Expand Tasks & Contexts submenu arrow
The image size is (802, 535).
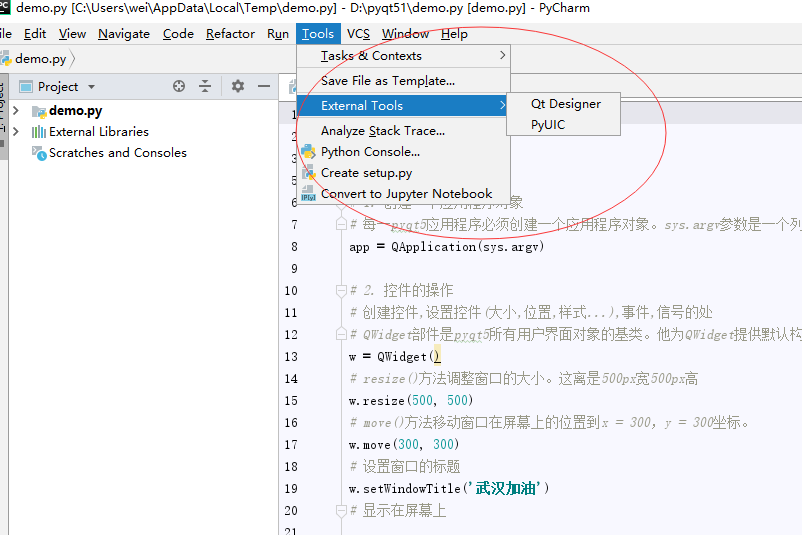click(502, 55)
